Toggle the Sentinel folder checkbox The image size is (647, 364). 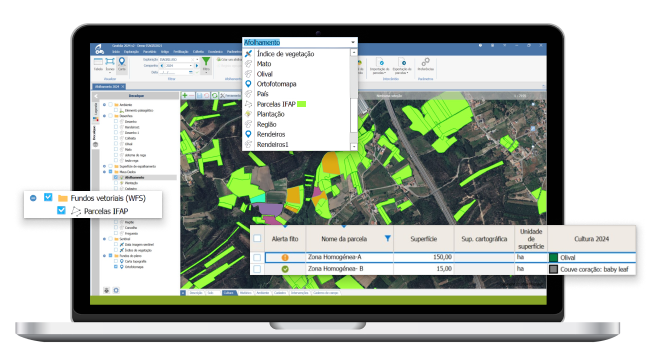[111, 239]
